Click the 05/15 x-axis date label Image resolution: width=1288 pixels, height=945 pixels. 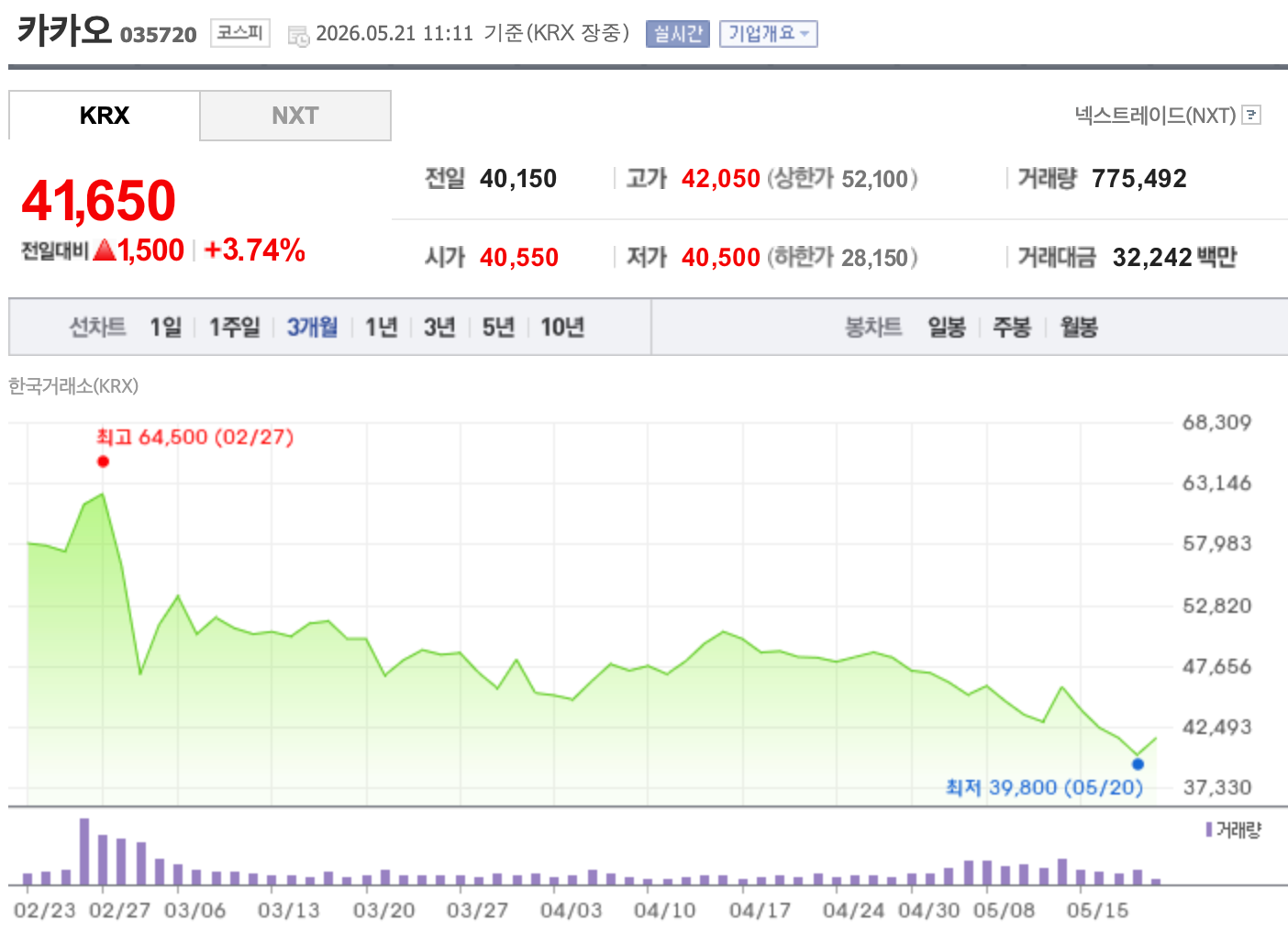[1097, 910]
